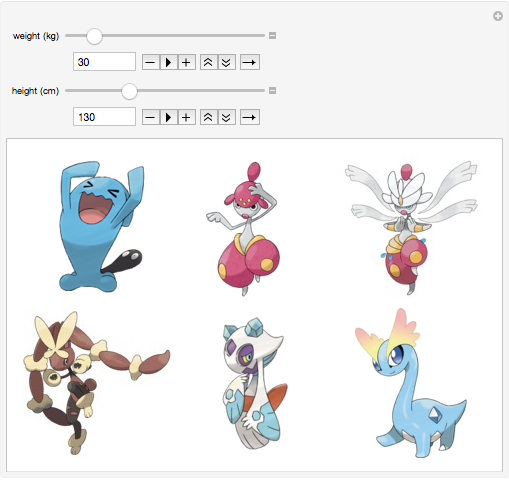Image resolution: width=509 pixels, height=480 pixels.
Task: Click the weight value field showing 30
Action: pyautogui.click(x=104, y=62)
